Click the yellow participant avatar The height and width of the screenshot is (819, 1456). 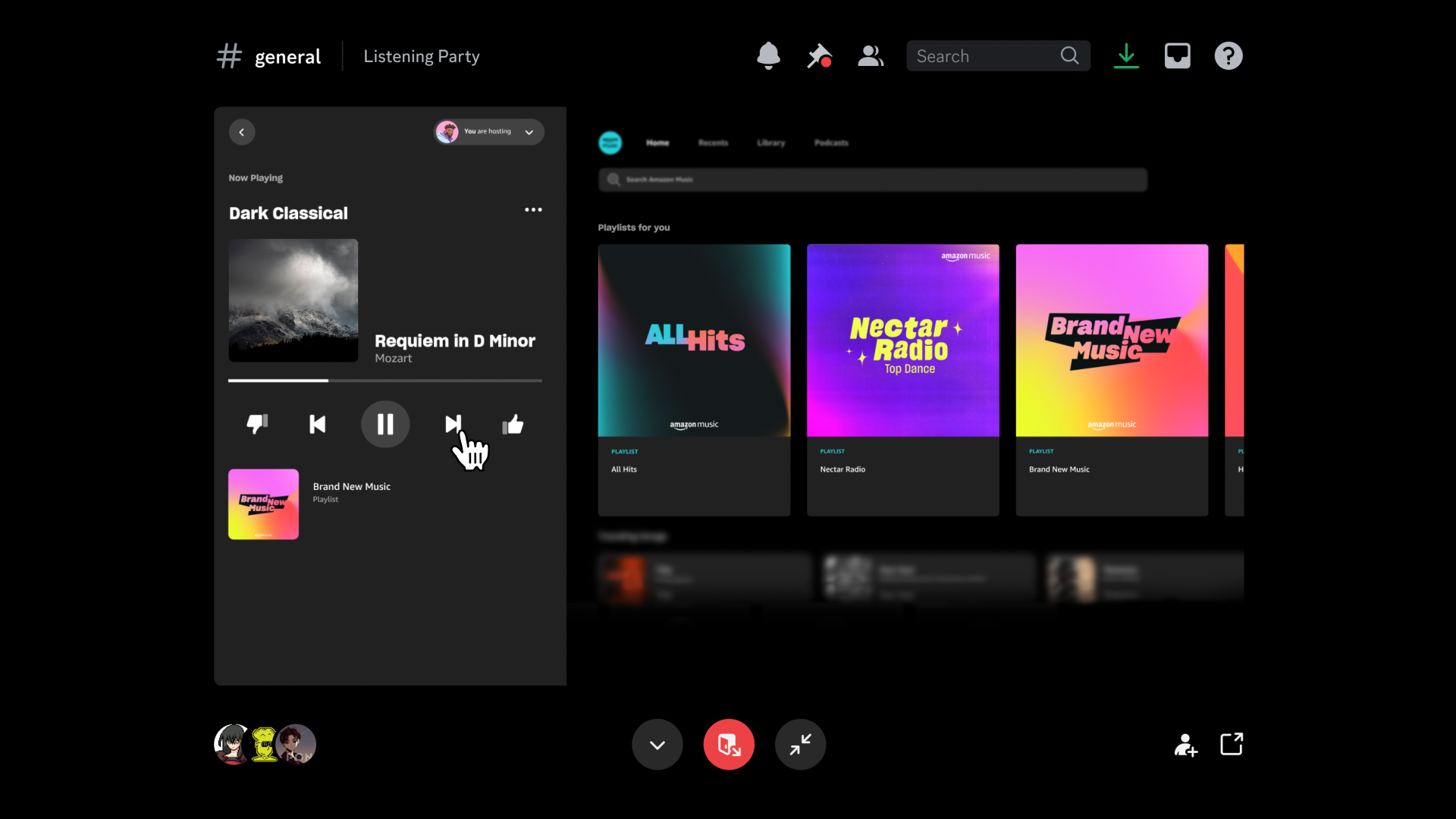coord(264,744)
